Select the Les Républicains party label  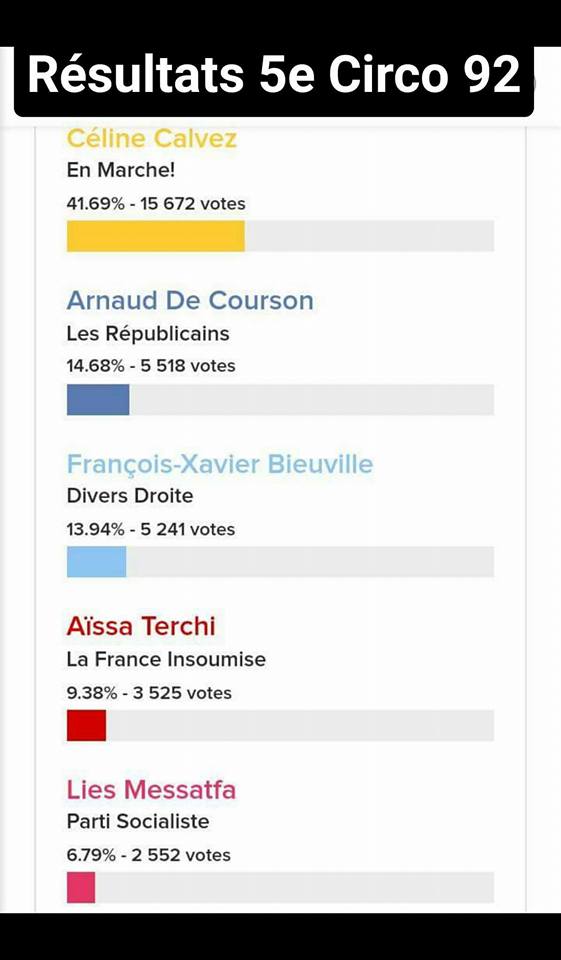(x=148, y=334)
